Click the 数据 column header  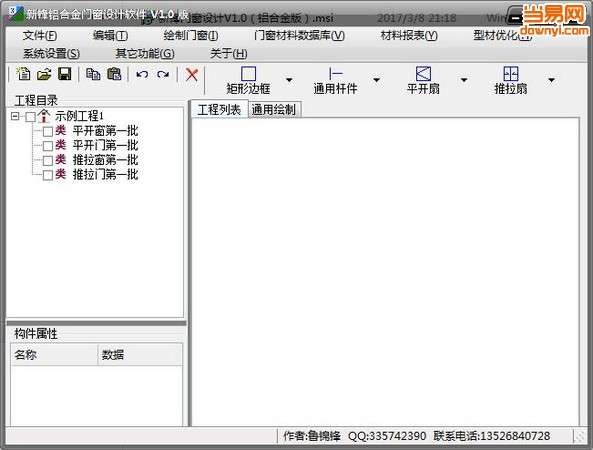pyautogui.click(x=140, y=355)
